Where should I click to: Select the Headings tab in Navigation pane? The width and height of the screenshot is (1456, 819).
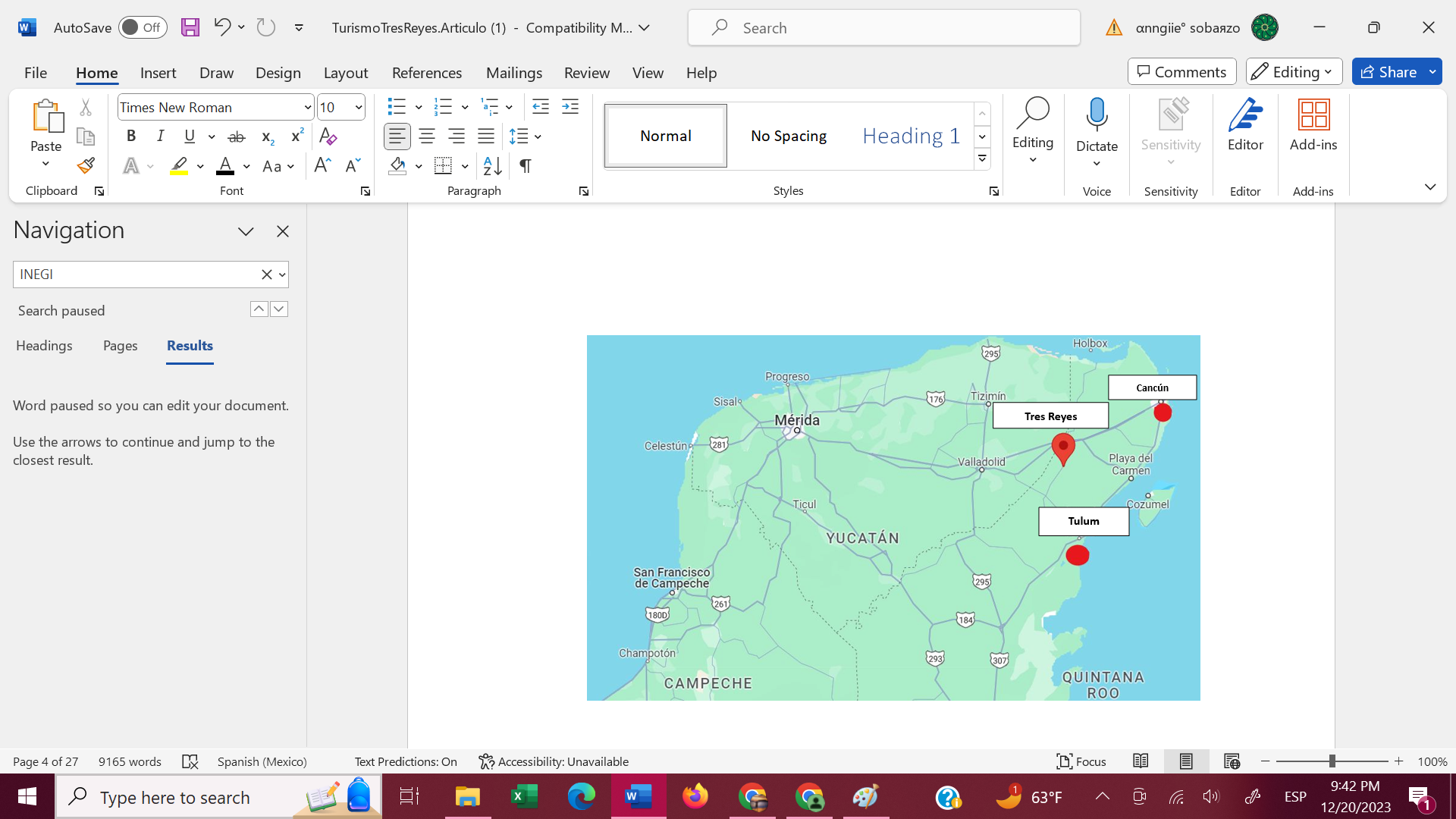pyautogui.click(x=43, y=346)
